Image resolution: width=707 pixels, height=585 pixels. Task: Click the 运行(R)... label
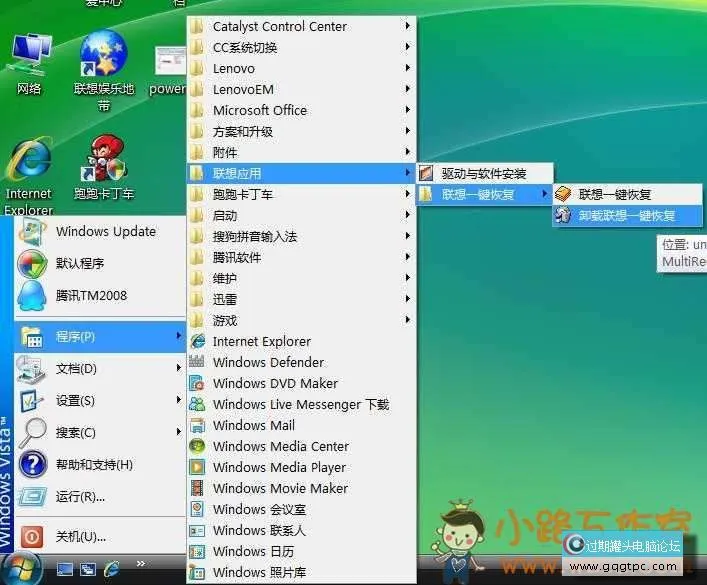point(80,497)
